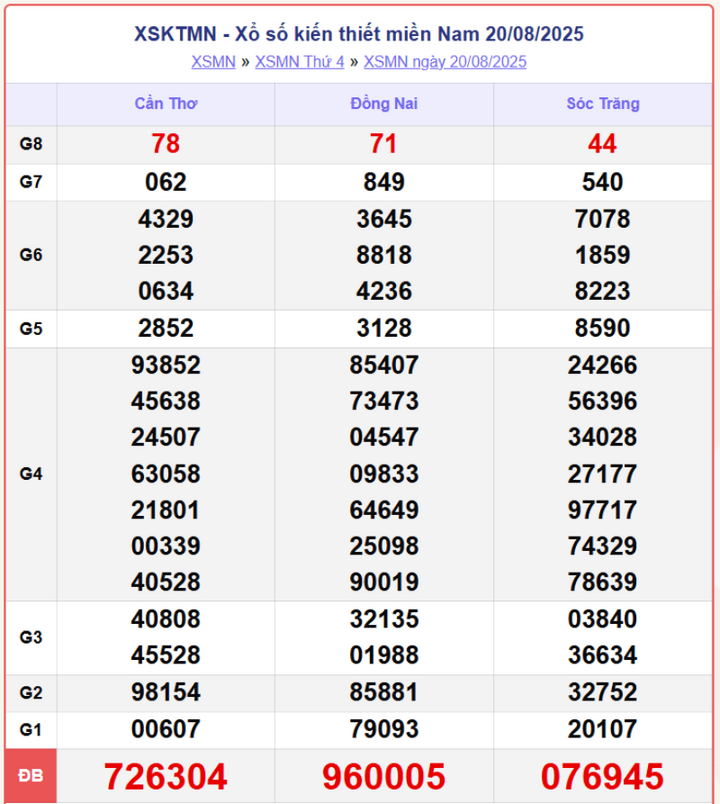This screenshot has width=720, height=804.
Task: Click the special prize number 076945
Action: click(x=603, y=776)
